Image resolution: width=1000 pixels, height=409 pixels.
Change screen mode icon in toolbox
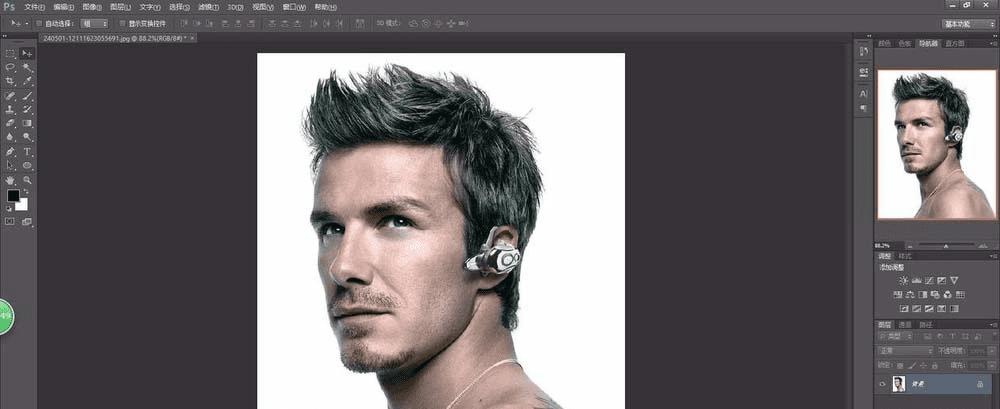pos(27,220)
